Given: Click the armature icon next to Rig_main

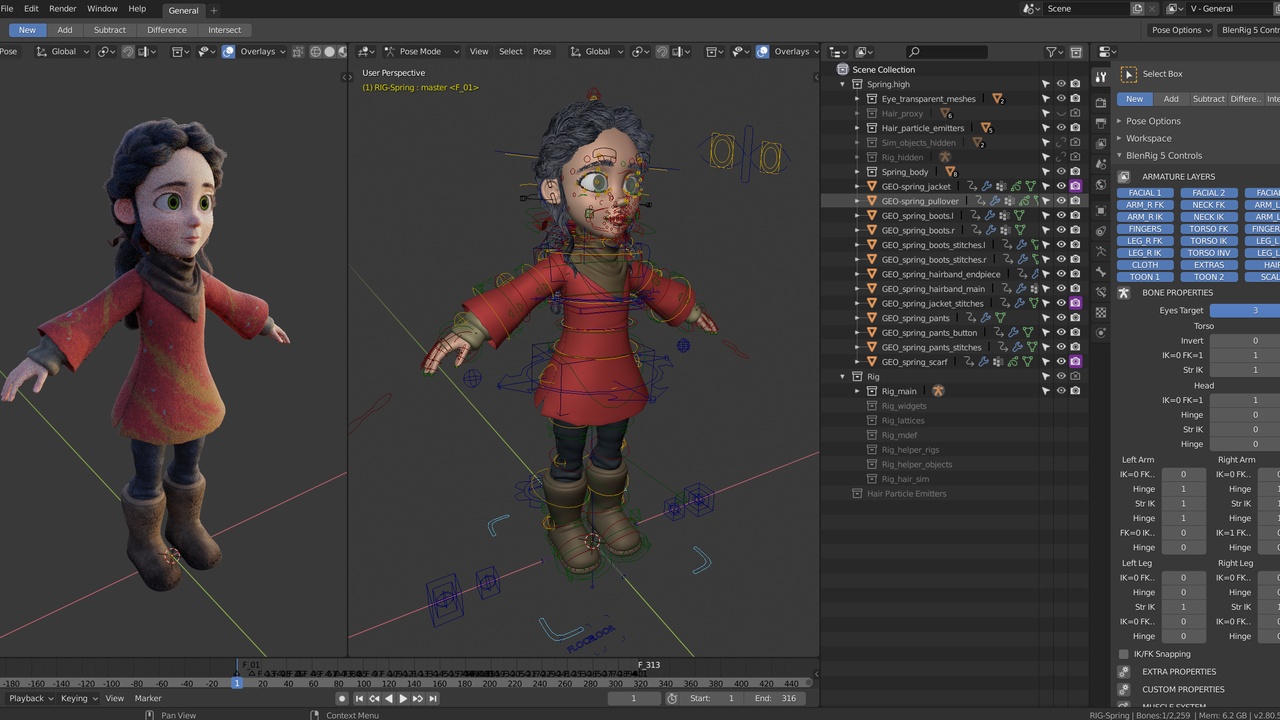Looking at the screenshot, I should pyautogui.click(x=938, y=391).
